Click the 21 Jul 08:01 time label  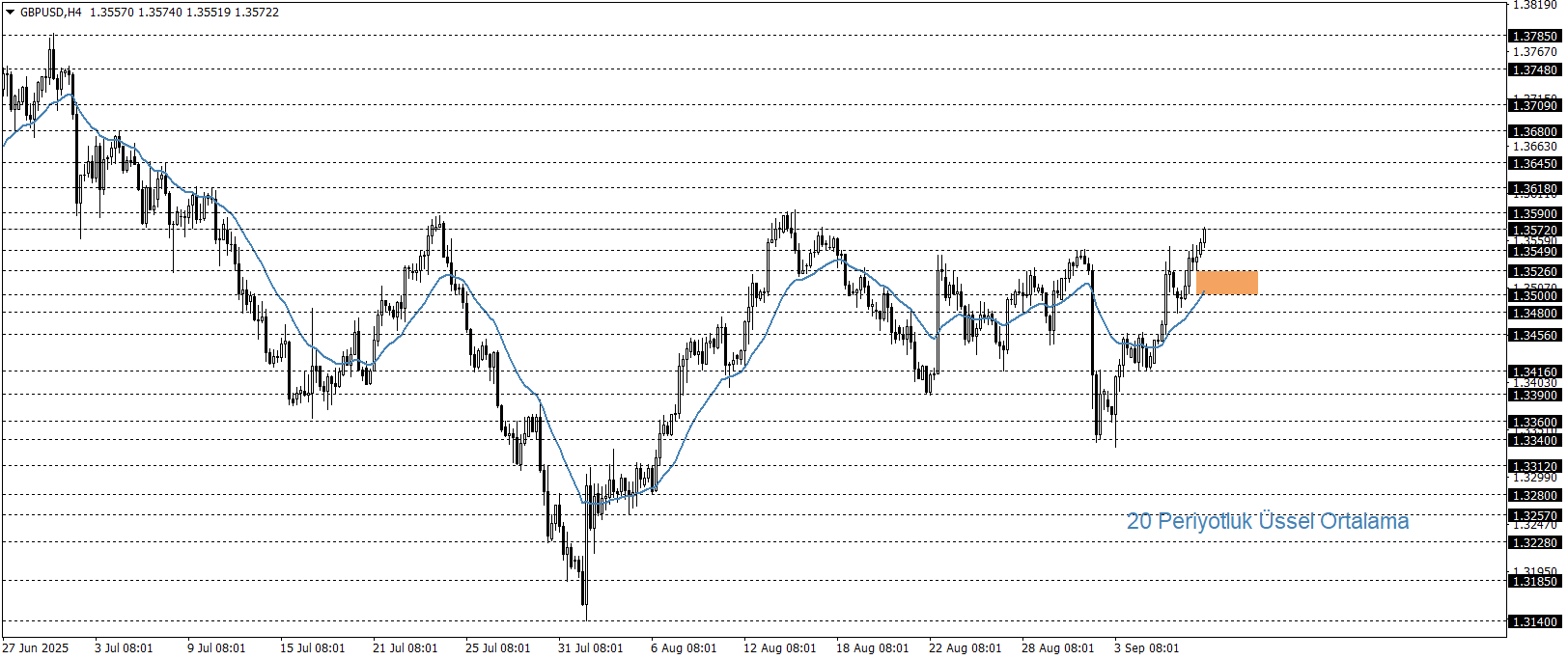(405, 647)
